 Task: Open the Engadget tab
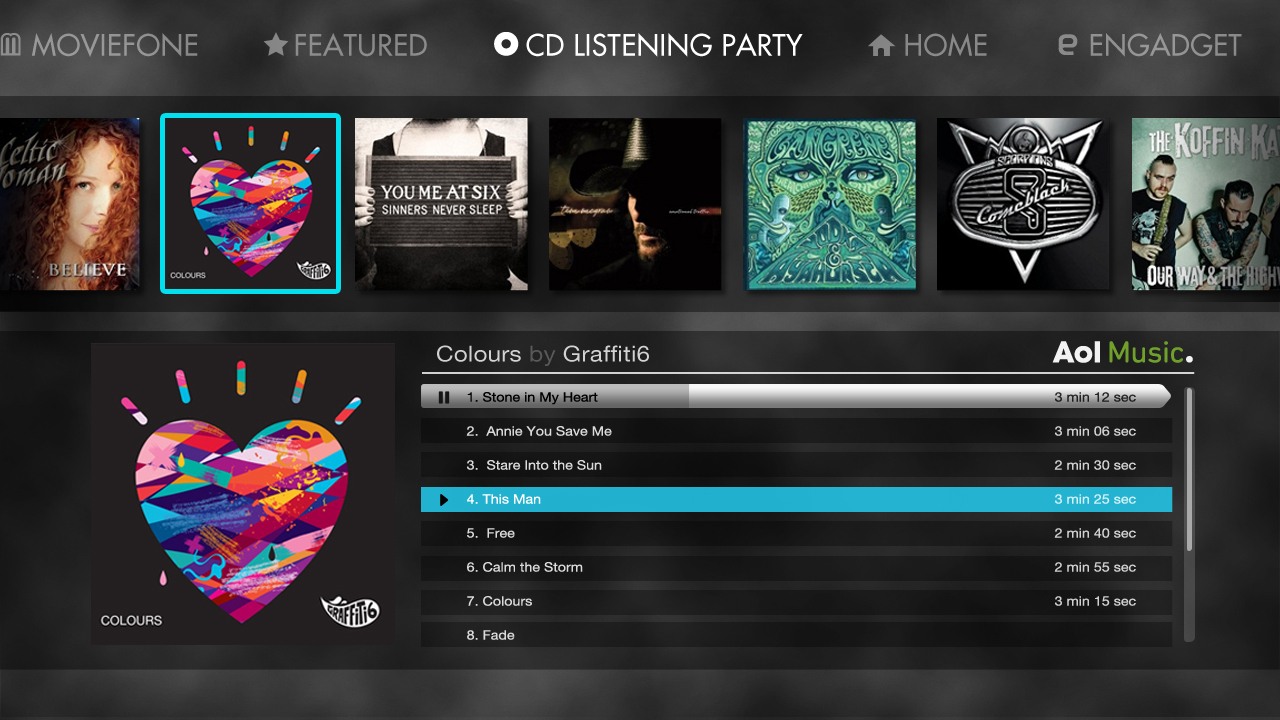point(1149,45)
